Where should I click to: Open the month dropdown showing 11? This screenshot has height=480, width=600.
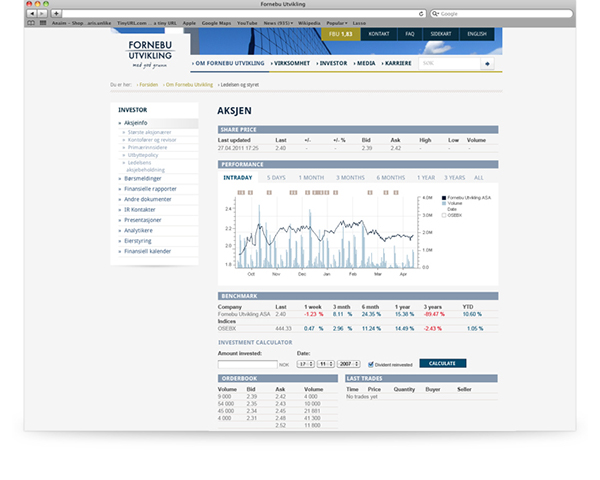326,364
